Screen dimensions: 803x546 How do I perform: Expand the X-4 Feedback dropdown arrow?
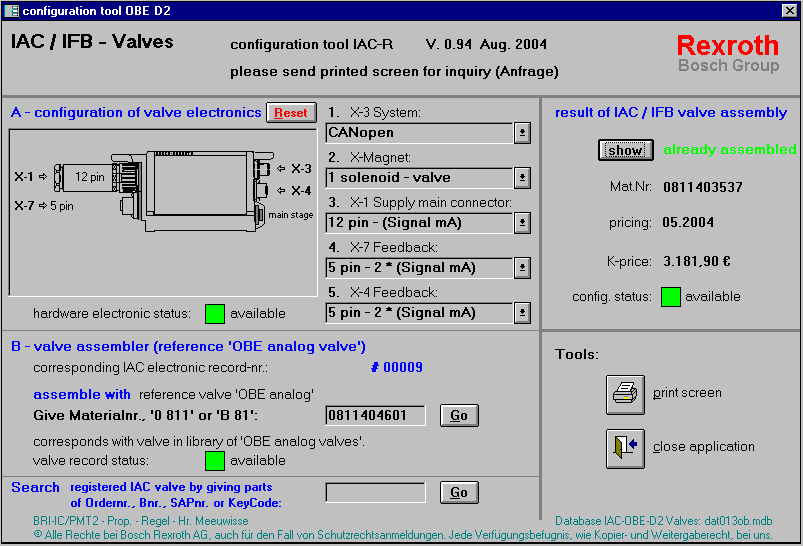coord(522,313)
